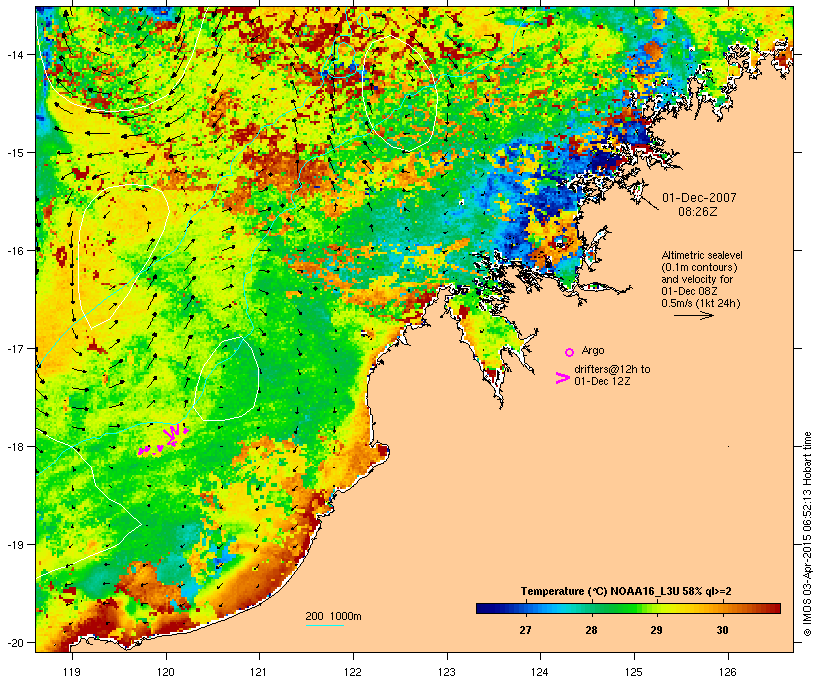Click the latitude label -18
Viewport: 820px width, 680px height.
[14, 447]
